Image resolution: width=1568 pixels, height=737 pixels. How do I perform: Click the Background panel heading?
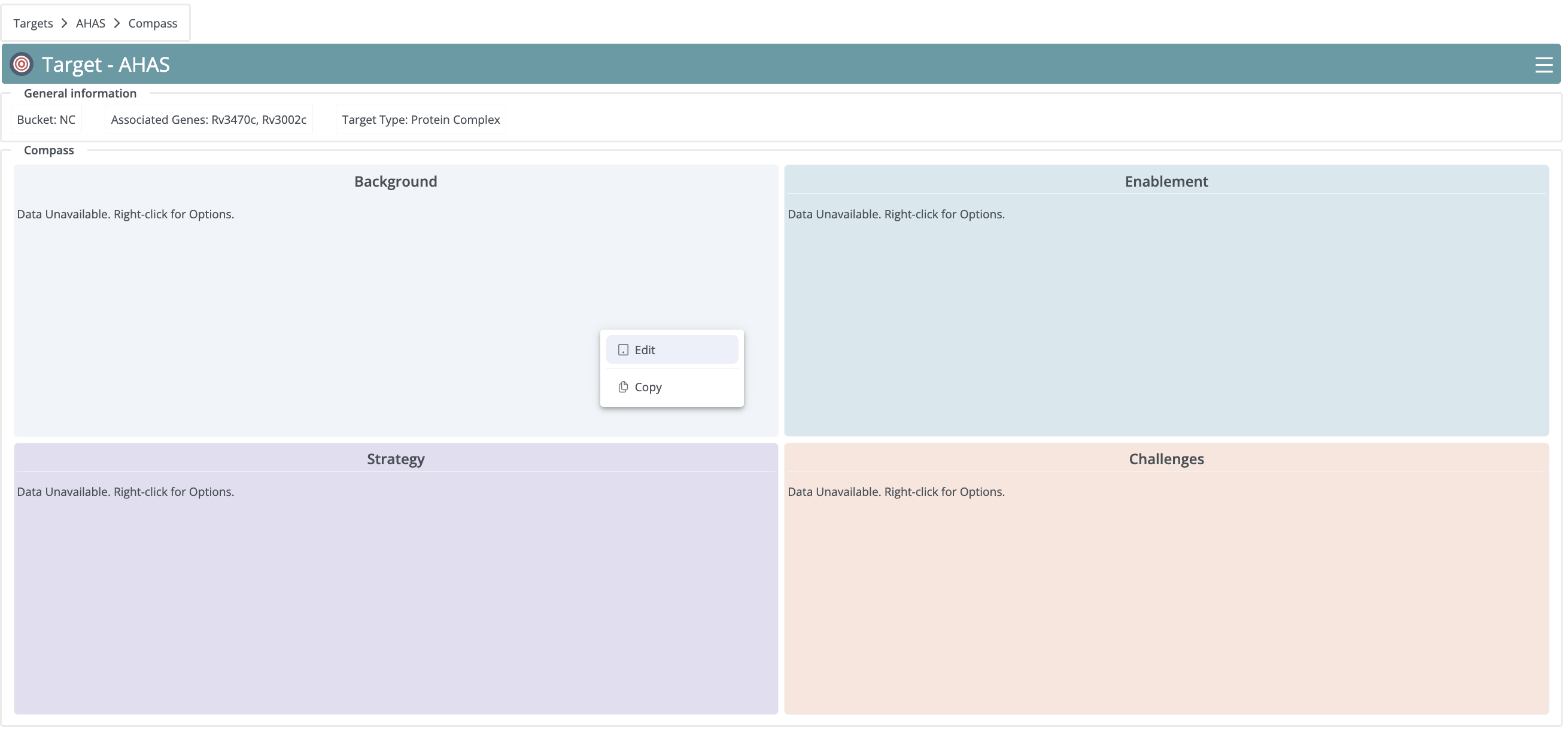pos(396,181)
